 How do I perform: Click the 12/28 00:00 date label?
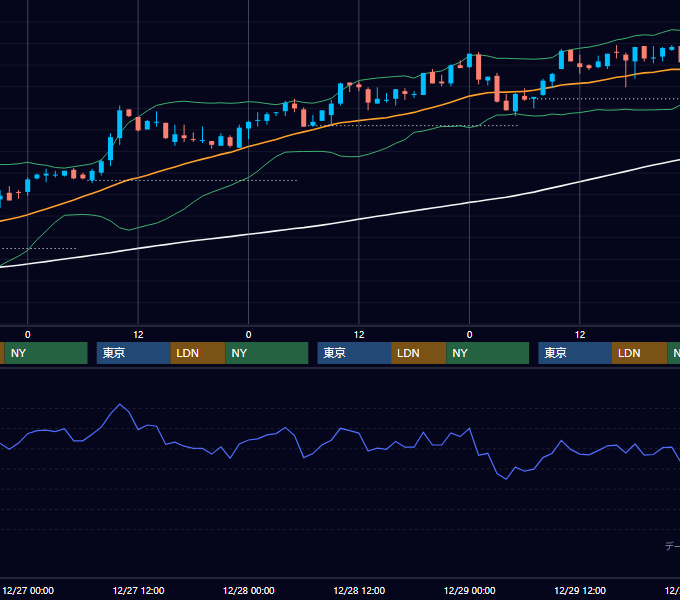pyautogui.click(x=248, y=590)
